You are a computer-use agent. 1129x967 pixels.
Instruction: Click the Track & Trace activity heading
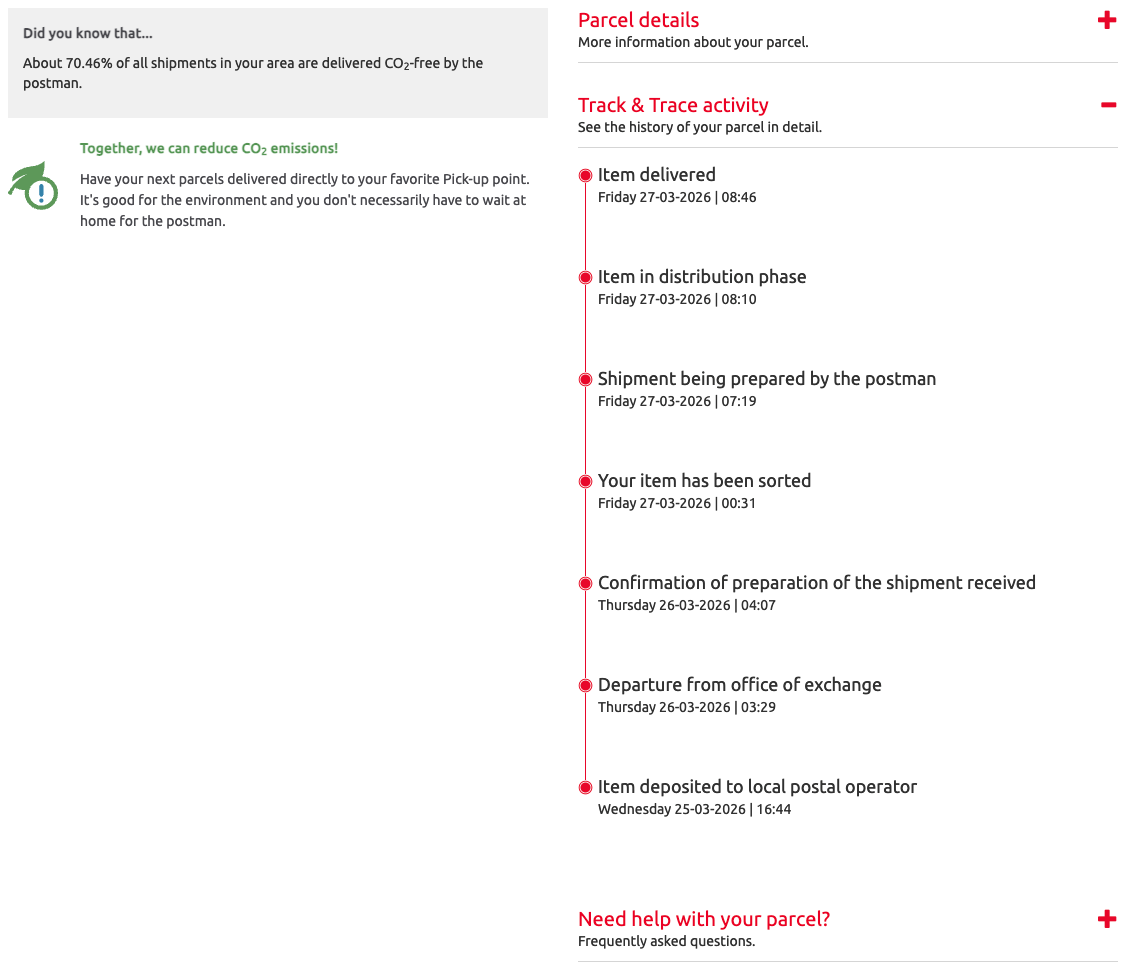(x=673, y=105)
